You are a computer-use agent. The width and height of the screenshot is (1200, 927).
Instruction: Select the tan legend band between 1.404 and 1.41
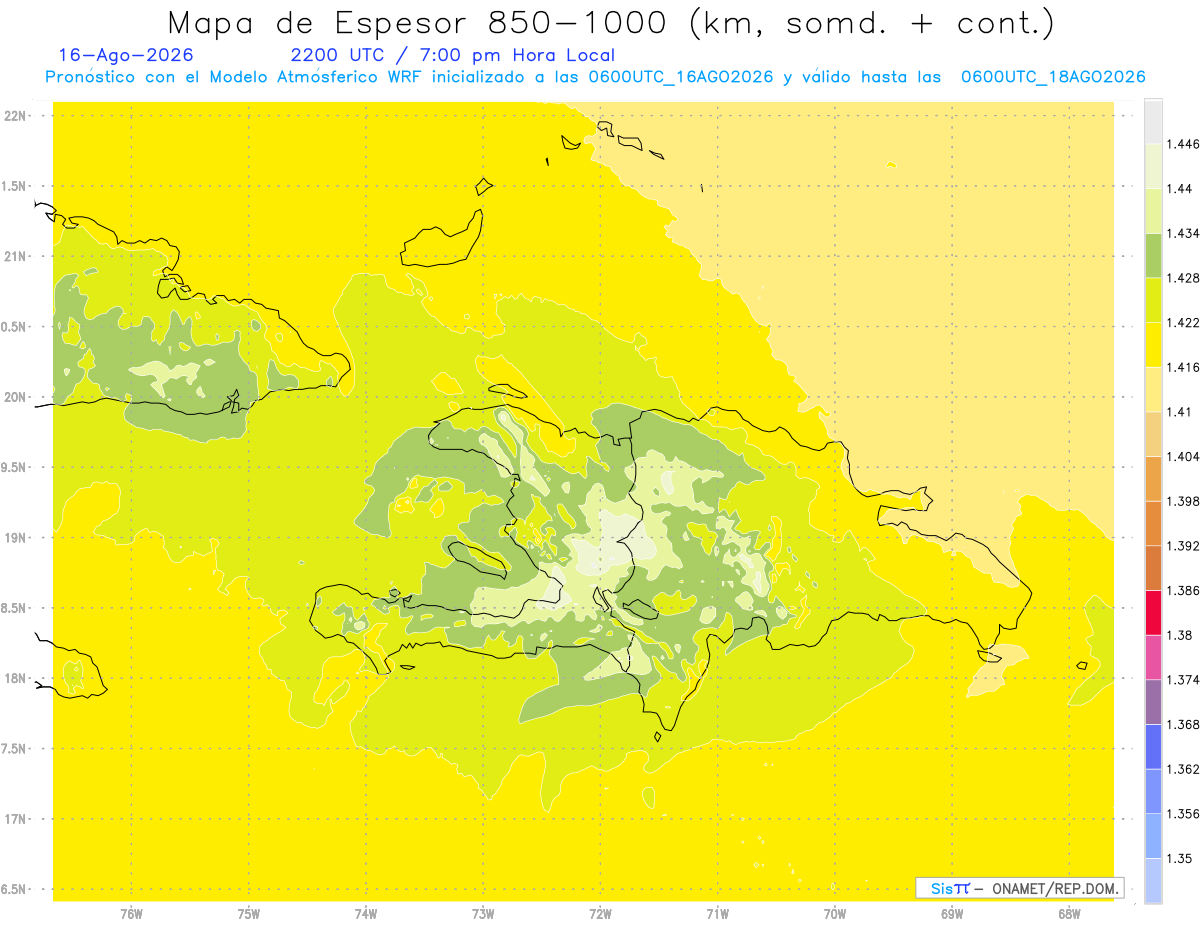coord(1153,434)
